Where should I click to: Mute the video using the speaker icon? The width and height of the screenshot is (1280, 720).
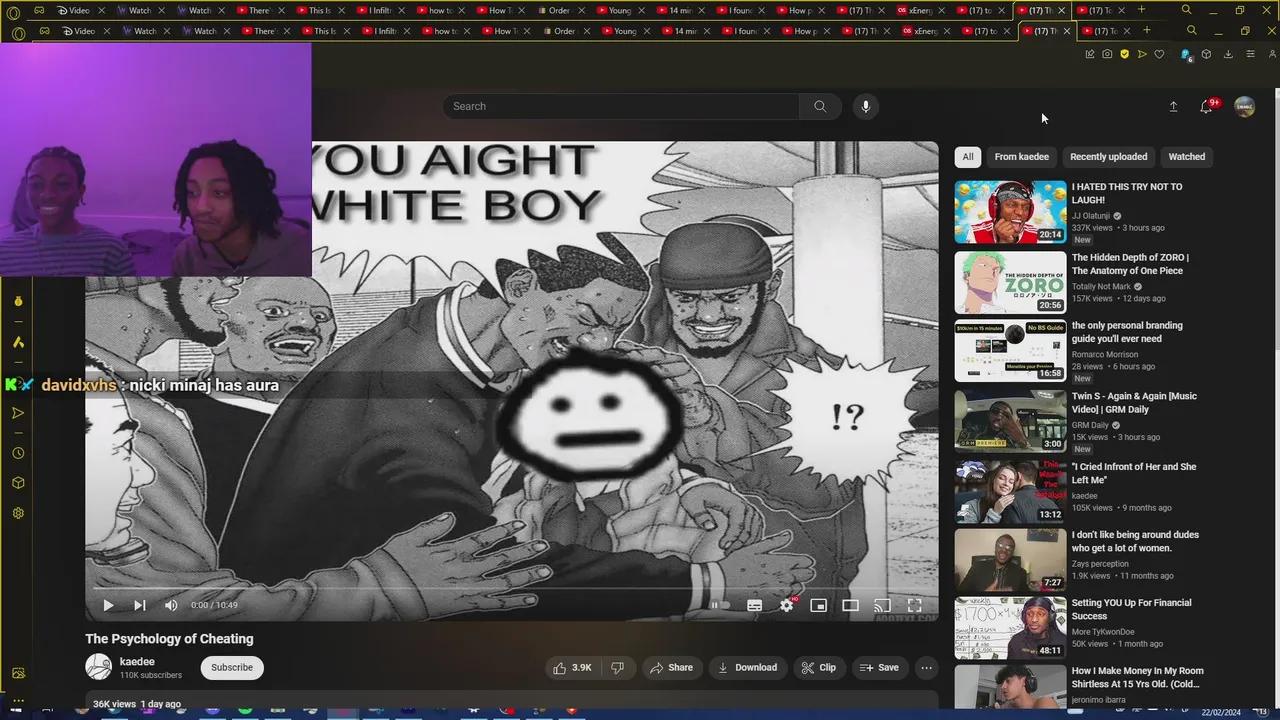[171, 605]
